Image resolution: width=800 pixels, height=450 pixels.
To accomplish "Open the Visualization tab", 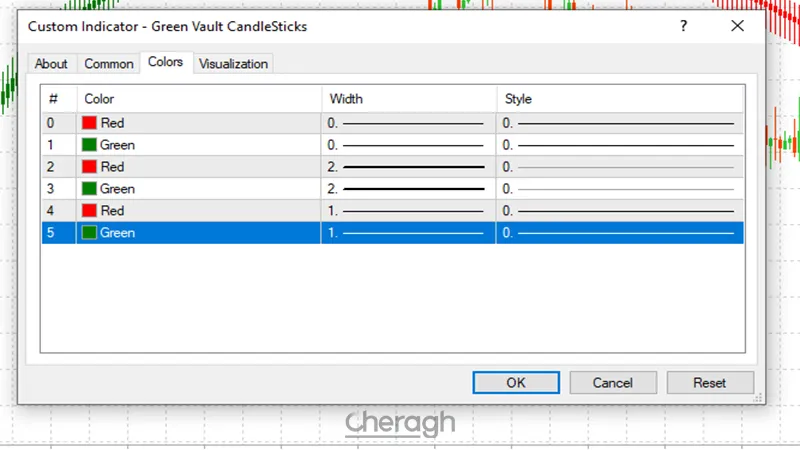I will click(x=233, y=64).
